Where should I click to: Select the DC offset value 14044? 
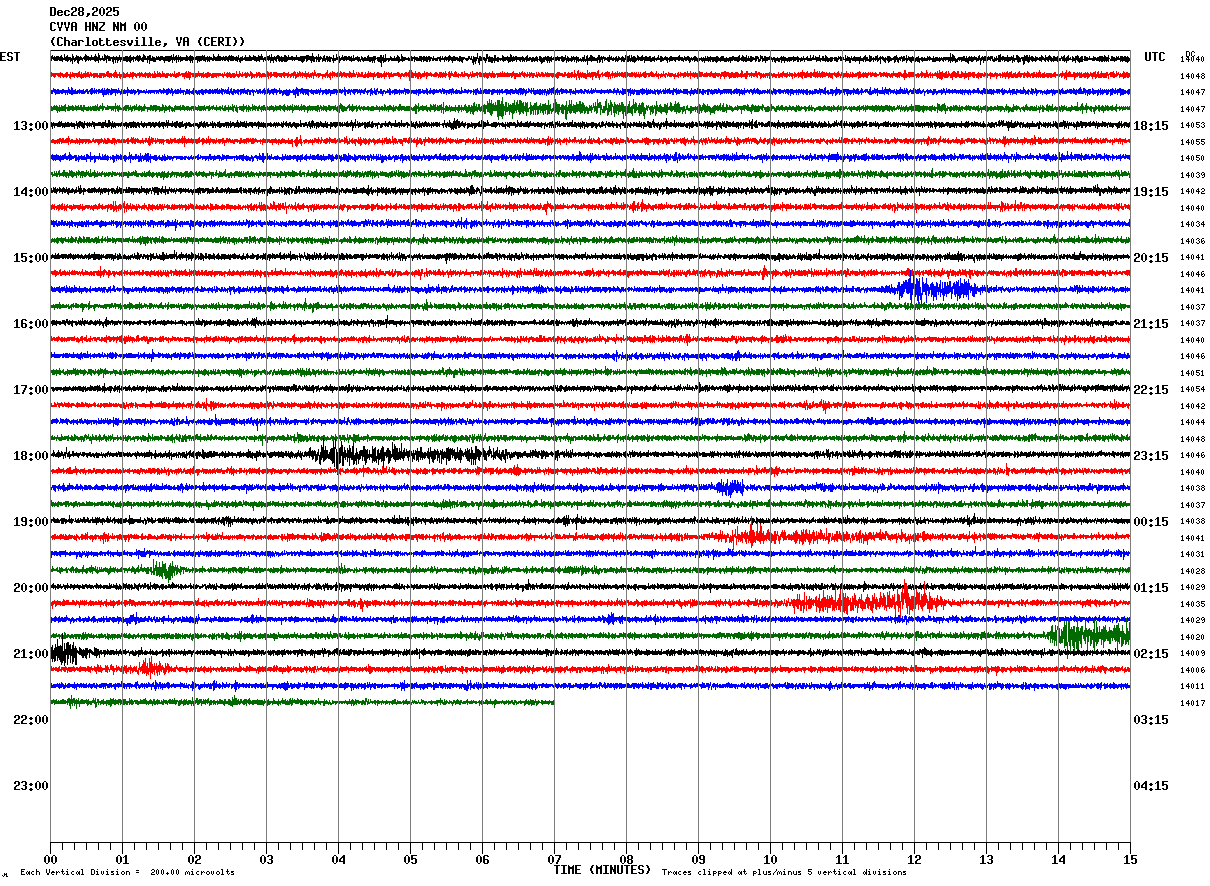tap(1192, 423)
